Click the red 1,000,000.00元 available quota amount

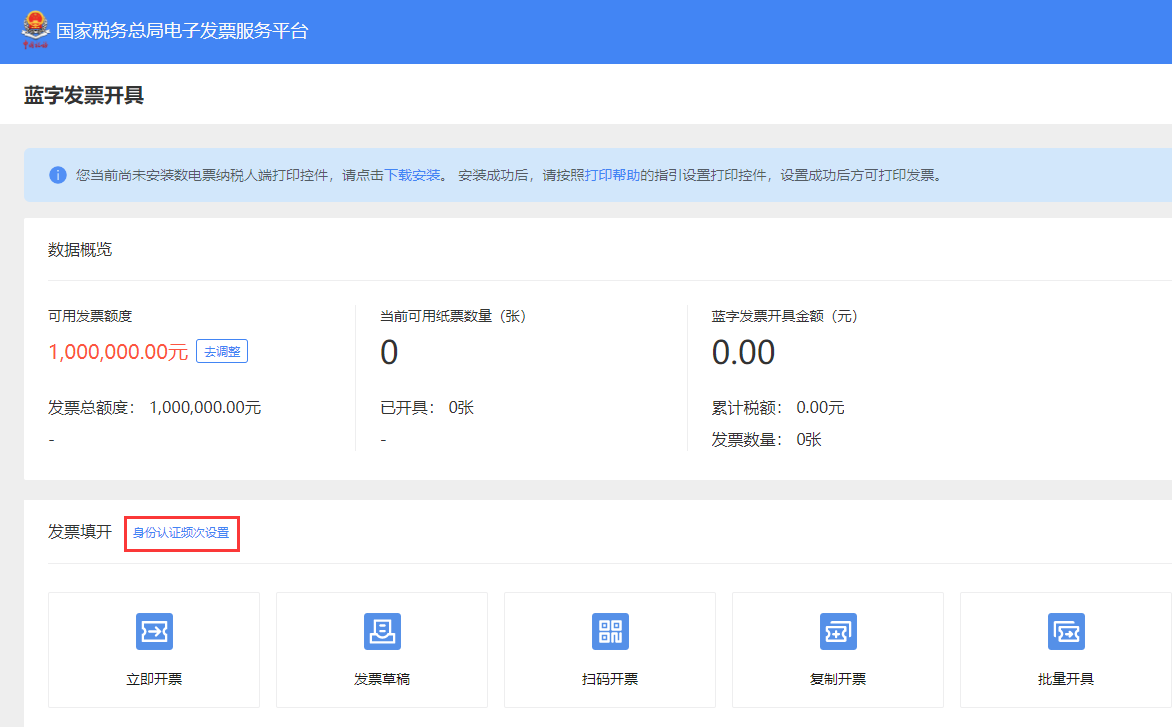tap(118, 352)
